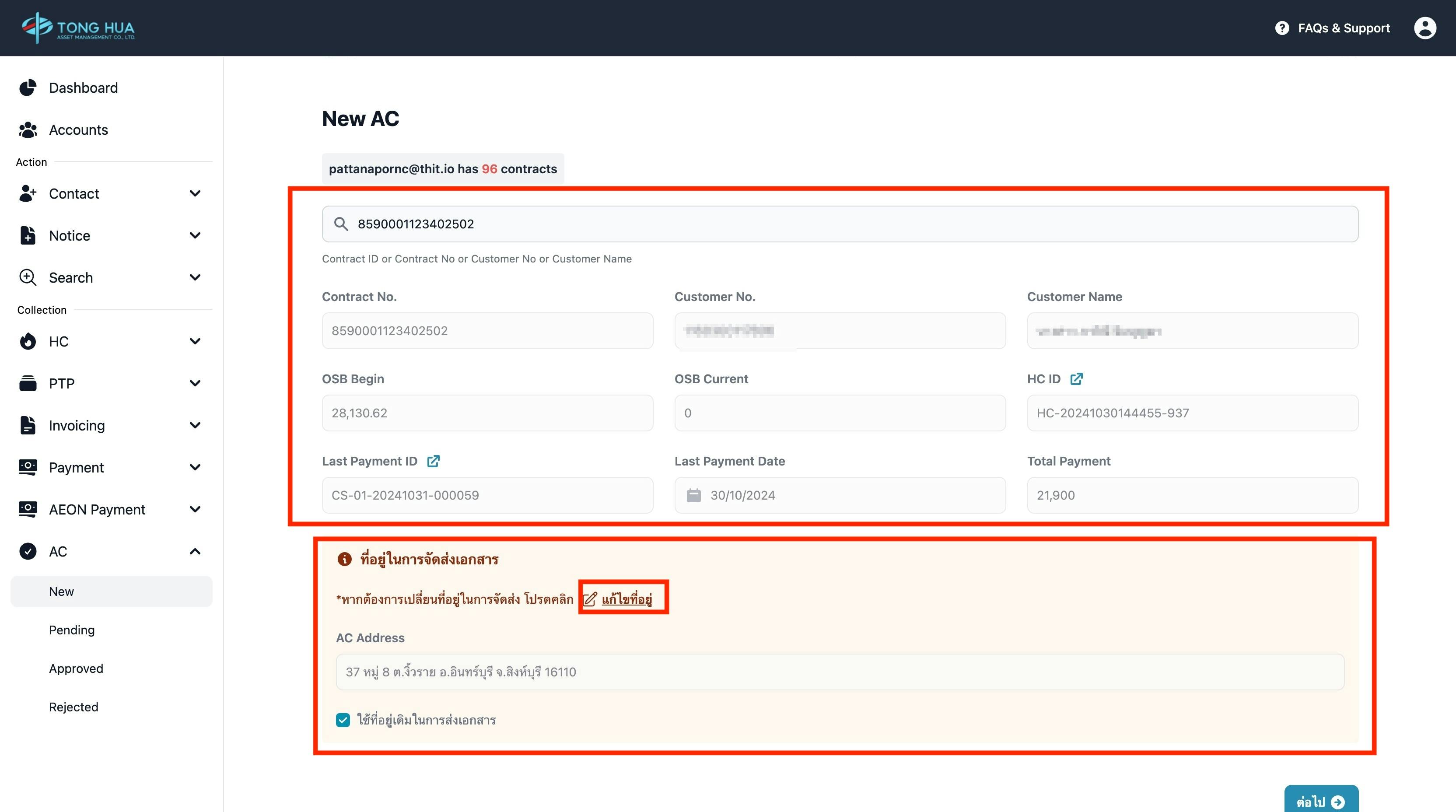Select the Approved submenu item

click(76, 668)
